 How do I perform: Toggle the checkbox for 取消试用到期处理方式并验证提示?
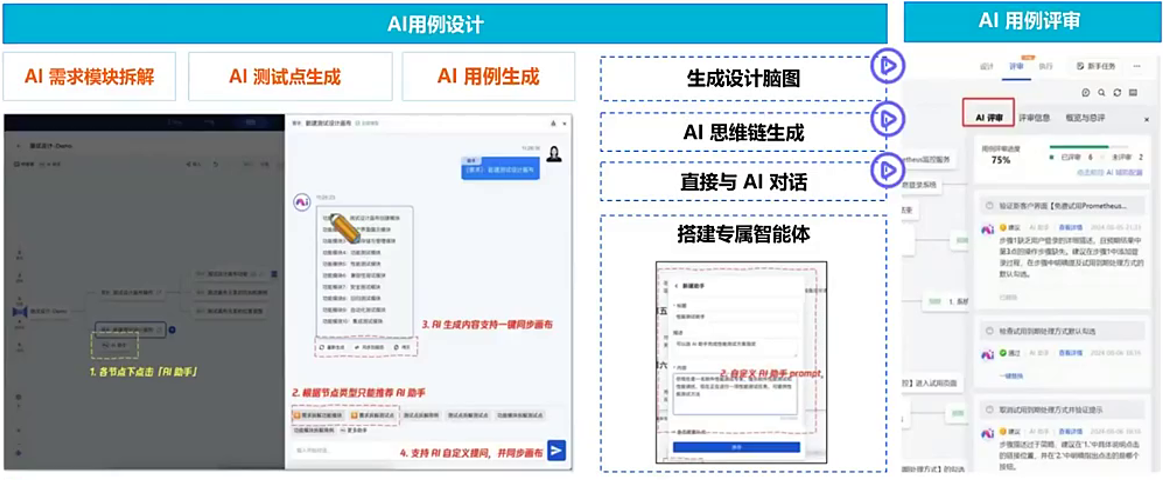coord(989,409)
